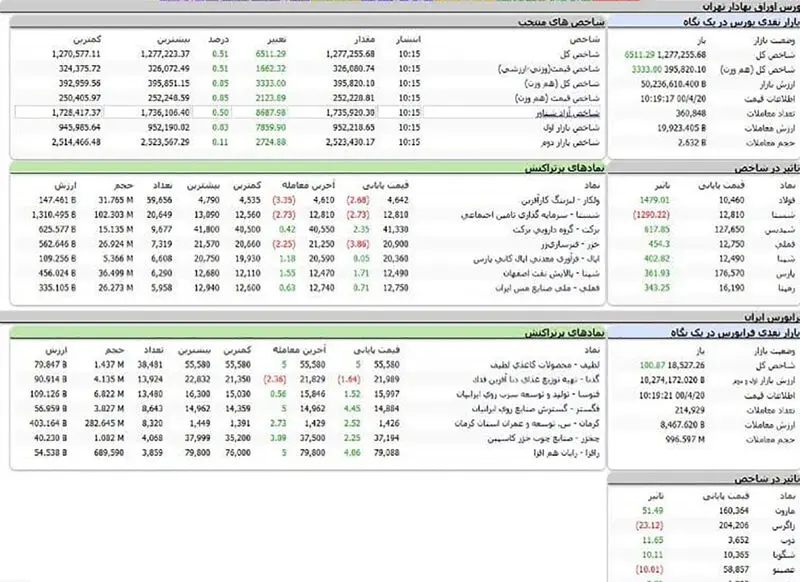Image resolution: width=800 pixels, height=582 pixels.
Task: Open the شگويا symbol in Fara Bourse impact table
Action: [x=784, y=555]
